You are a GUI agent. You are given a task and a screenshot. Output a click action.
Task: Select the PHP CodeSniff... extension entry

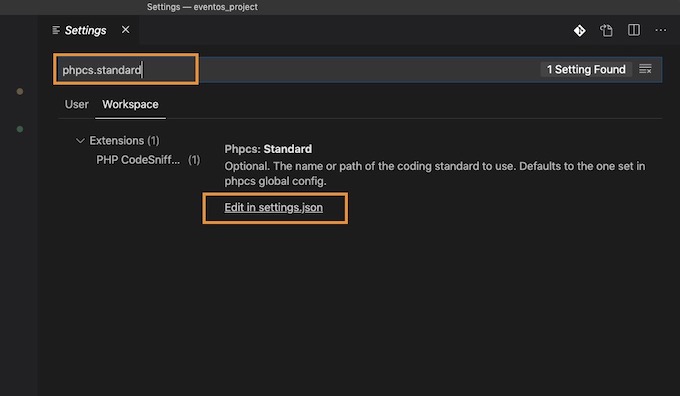138,160
